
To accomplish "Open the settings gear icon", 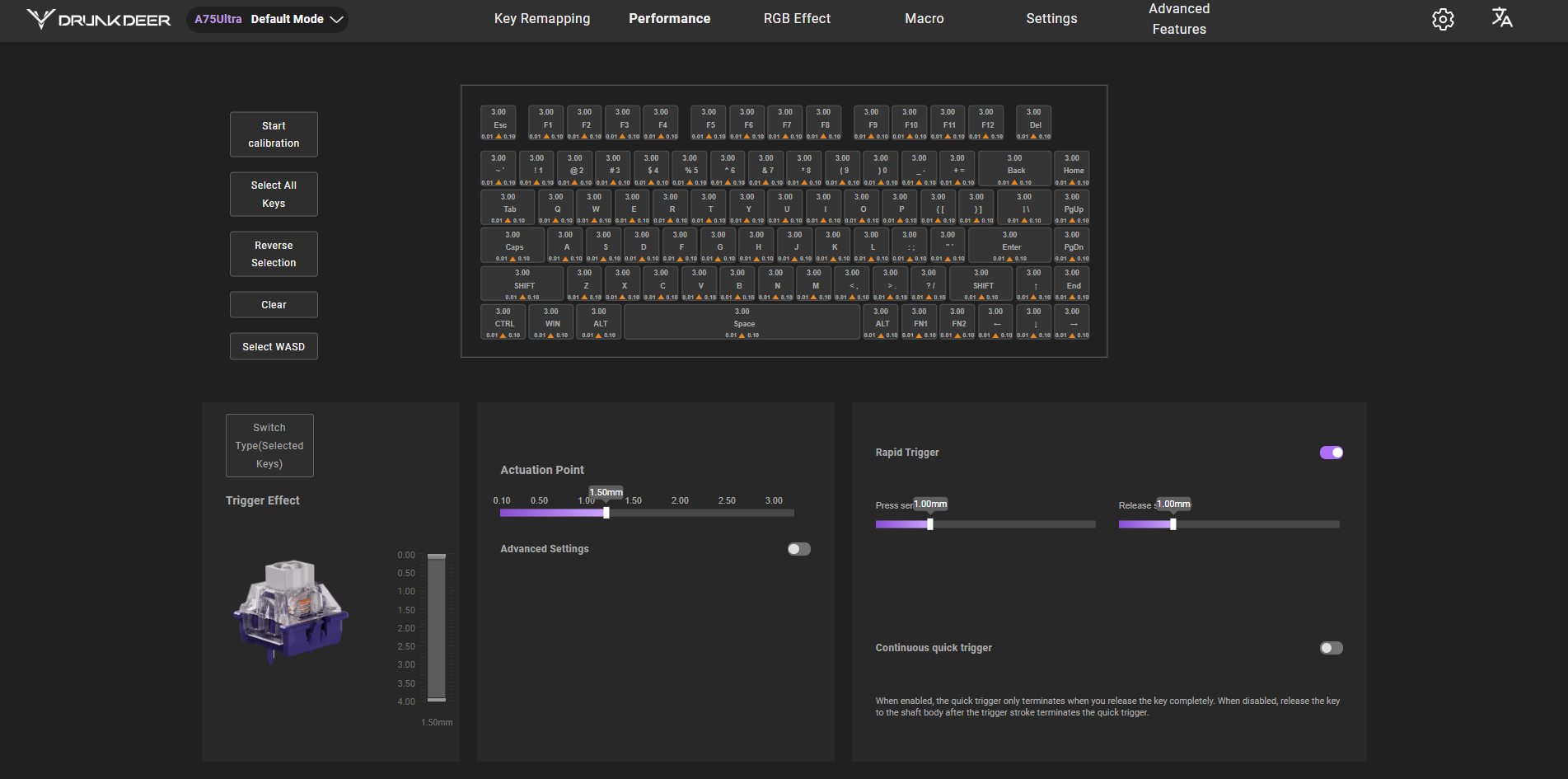I will 1443,19.
